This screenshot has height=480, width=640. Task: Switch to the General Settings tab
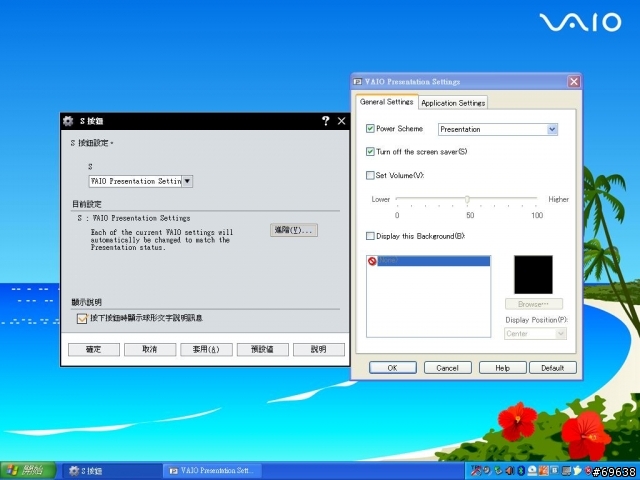click(387, 102)
